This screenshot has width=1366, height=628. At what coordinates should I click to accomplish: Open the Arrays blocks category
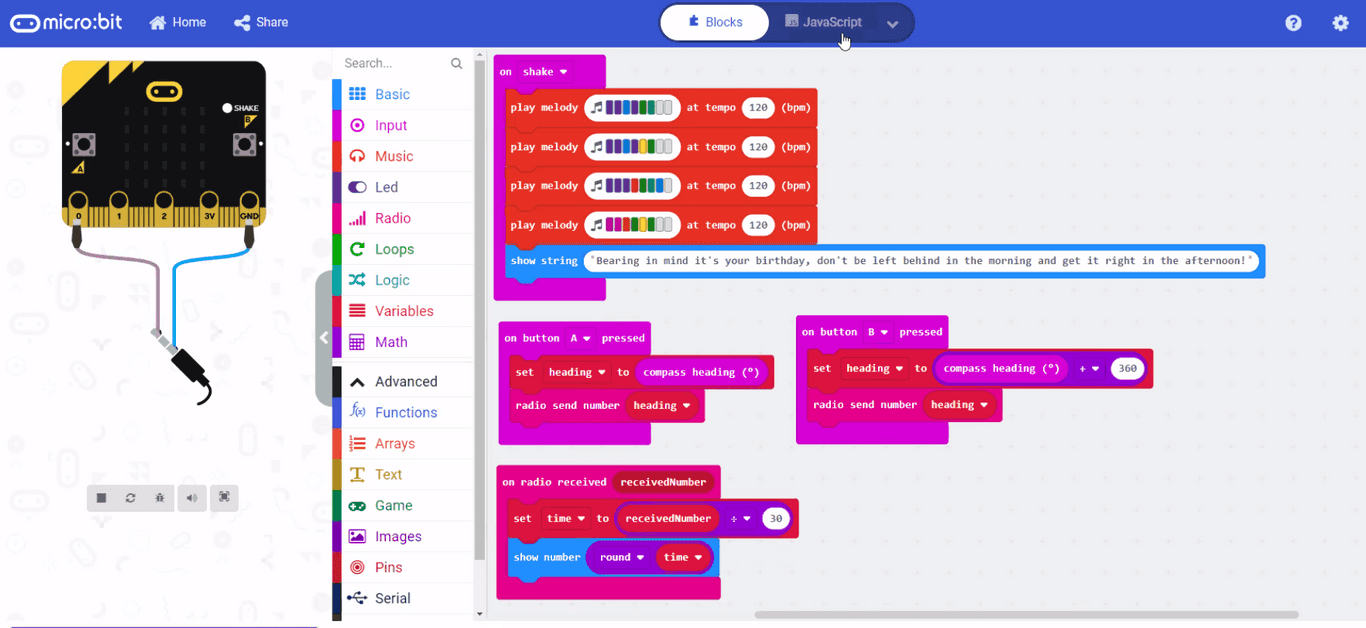click(x=403, y=443)
